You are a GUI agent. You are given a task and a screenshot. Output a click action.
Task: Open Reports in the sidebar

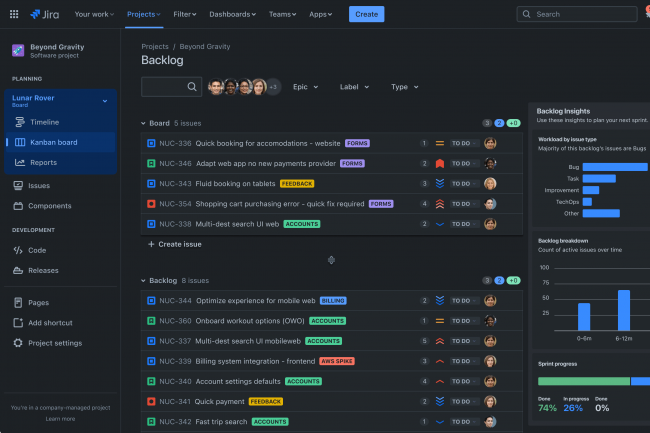(x=43, y=162)
